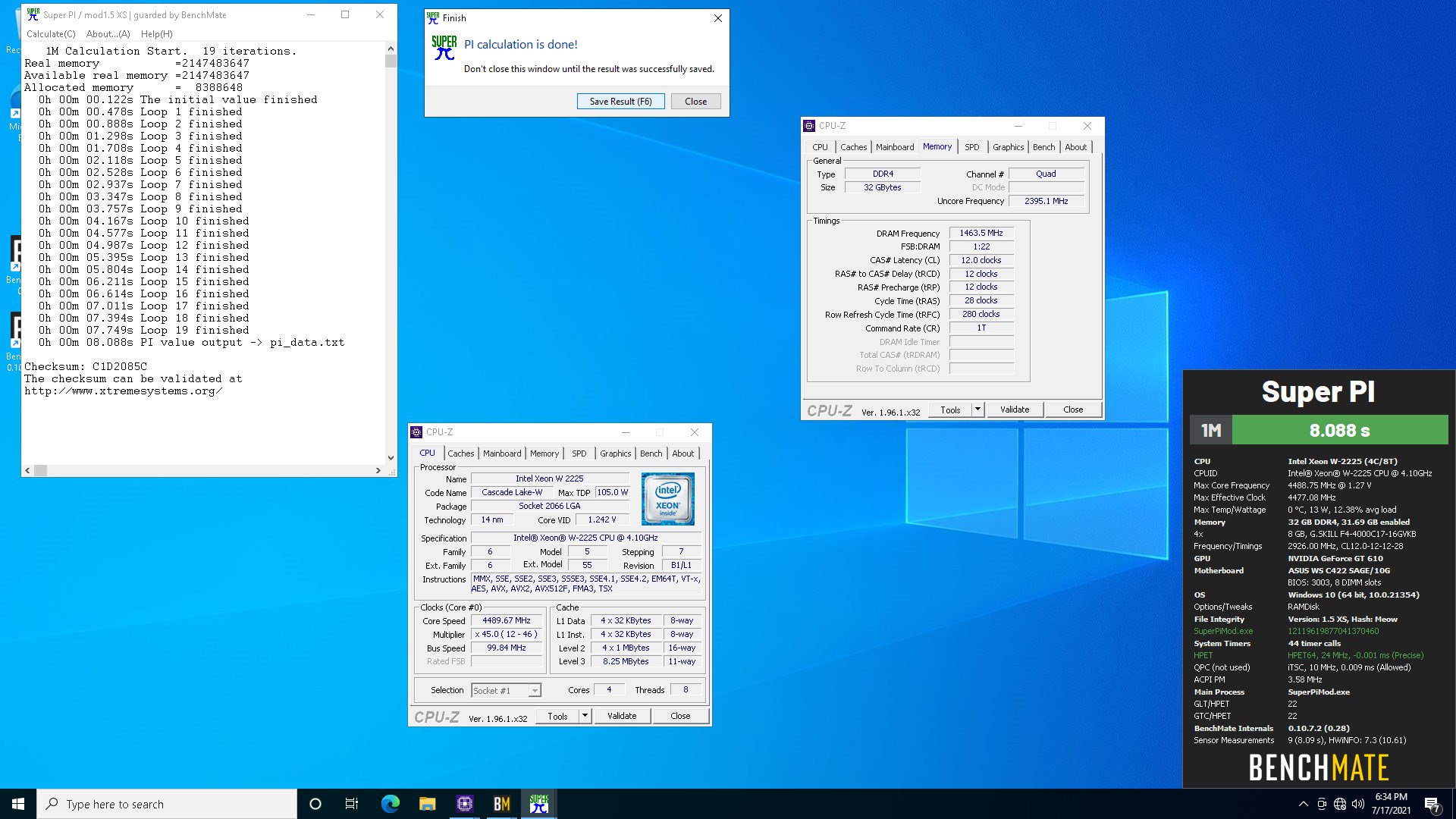Close the Finish dialog with X

pos(717,18)
